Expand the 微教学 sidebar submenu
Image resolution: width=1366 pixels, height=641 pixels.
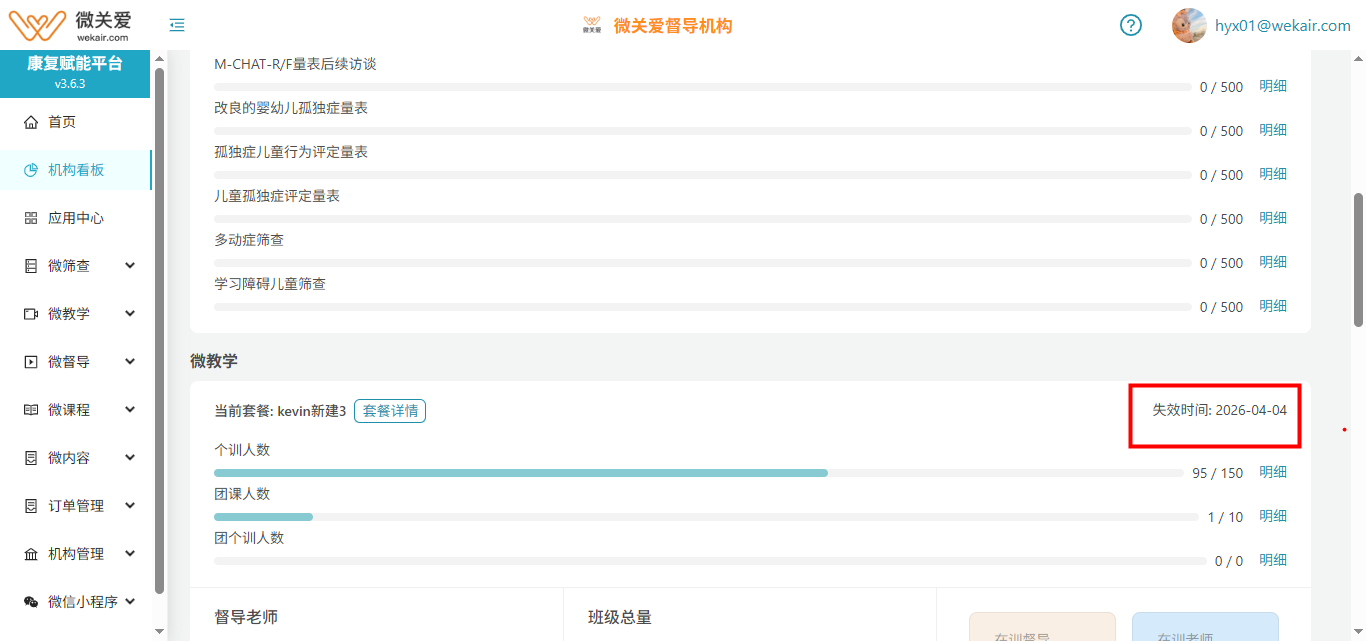coord(130,314)
